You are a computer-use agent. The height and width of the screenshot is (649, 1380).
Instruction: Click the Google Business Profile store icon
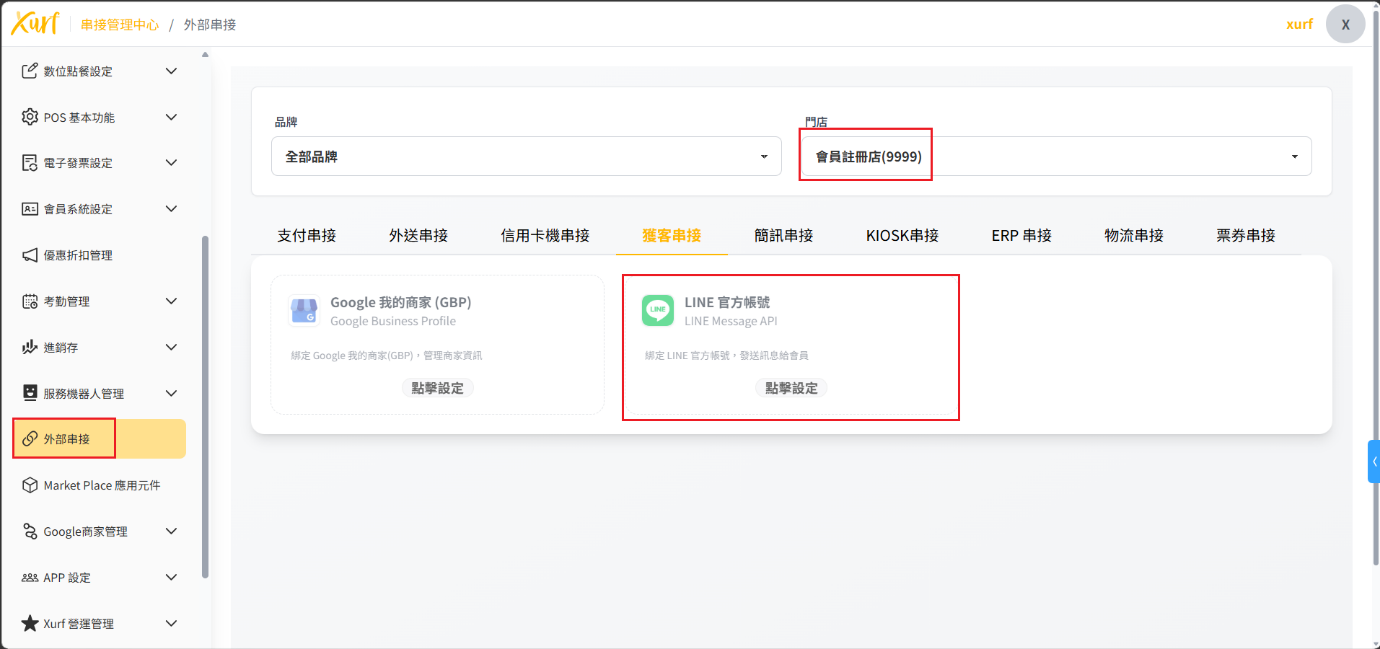pyautogui.click(x=304, y=311)
